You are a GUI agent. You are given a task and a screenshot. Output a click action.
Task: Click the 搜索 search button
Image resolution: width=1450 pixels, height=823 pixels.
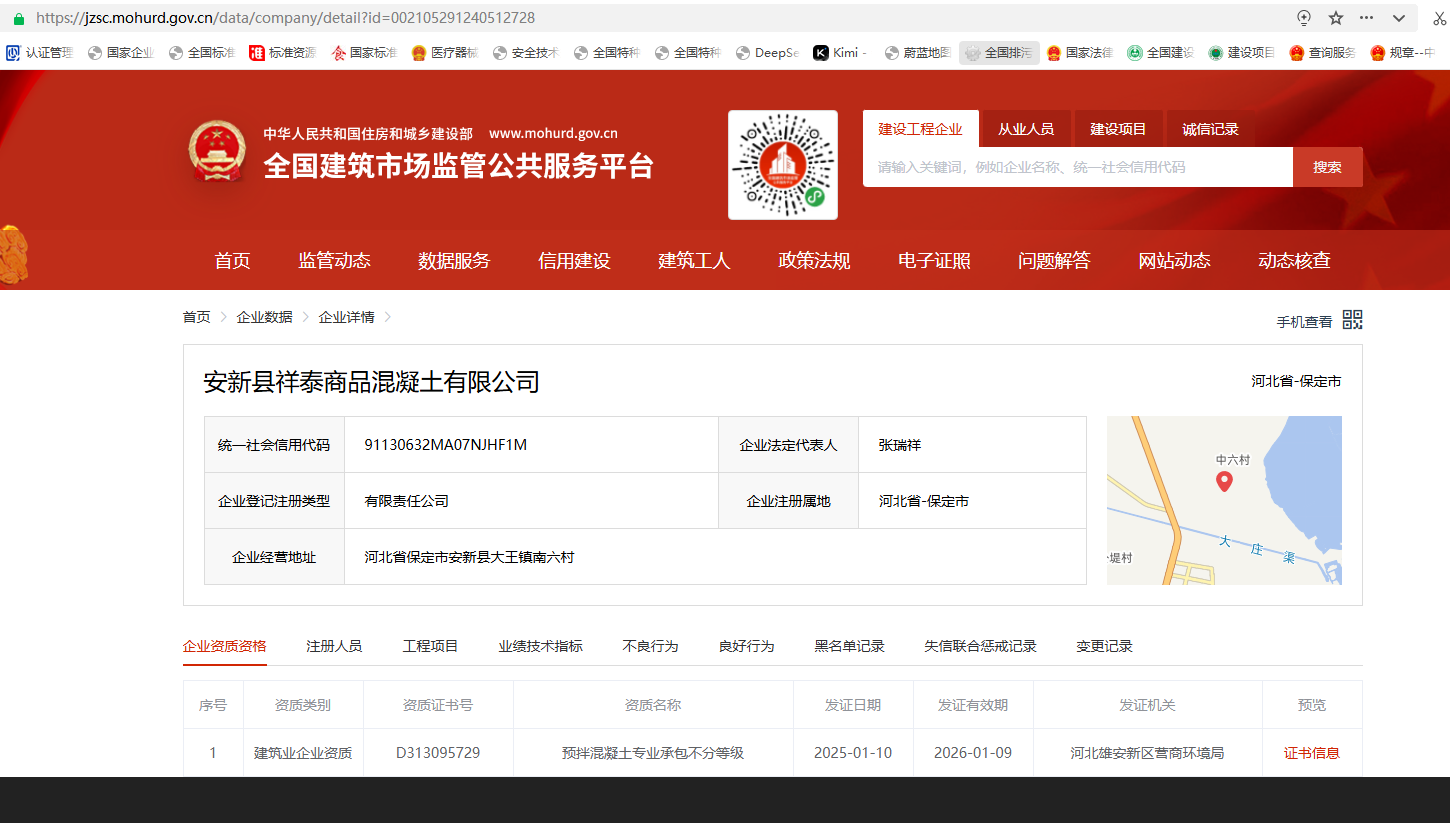1327,167
